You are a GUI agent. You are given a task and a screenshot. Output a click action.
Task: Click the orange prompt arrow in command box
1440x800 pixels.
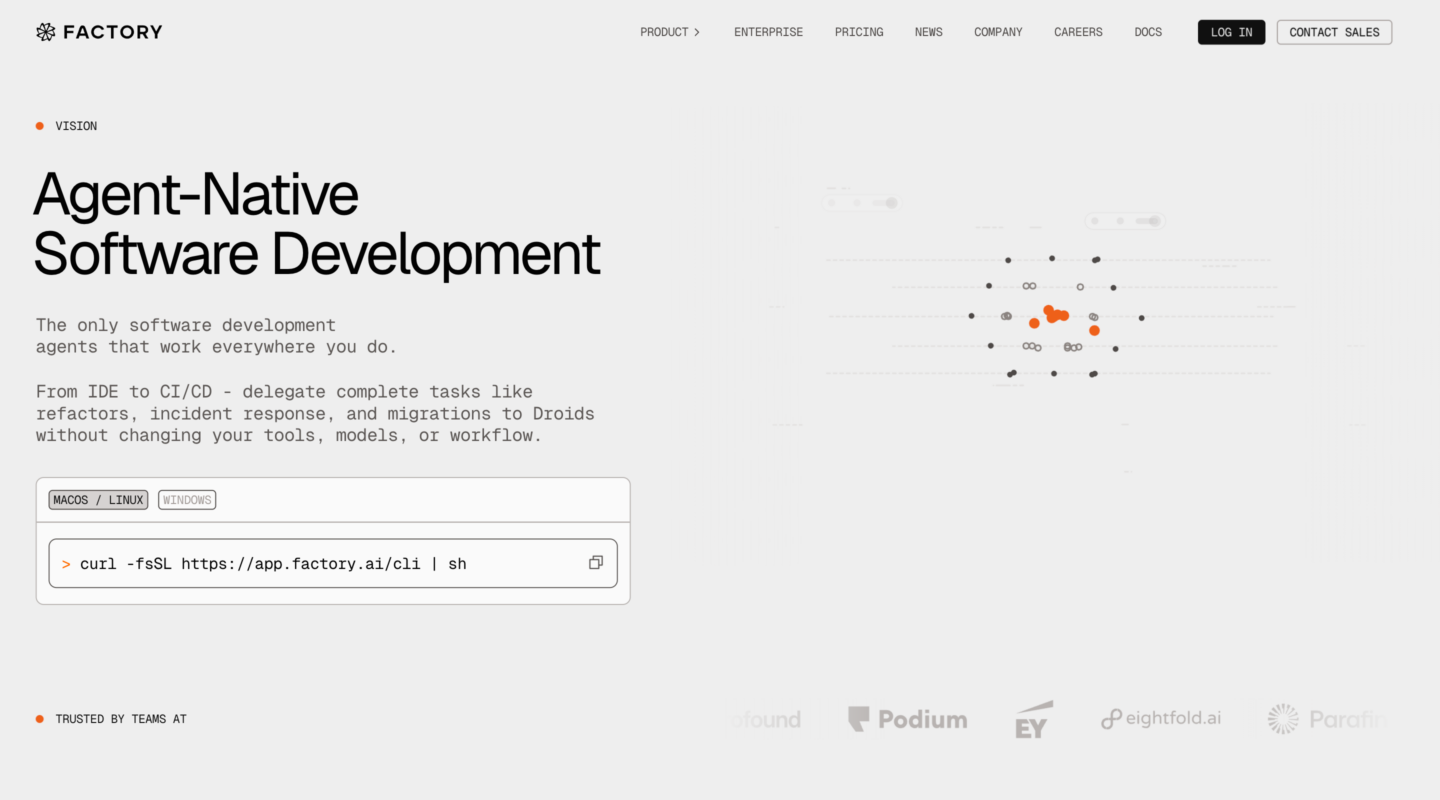(66, 564)
